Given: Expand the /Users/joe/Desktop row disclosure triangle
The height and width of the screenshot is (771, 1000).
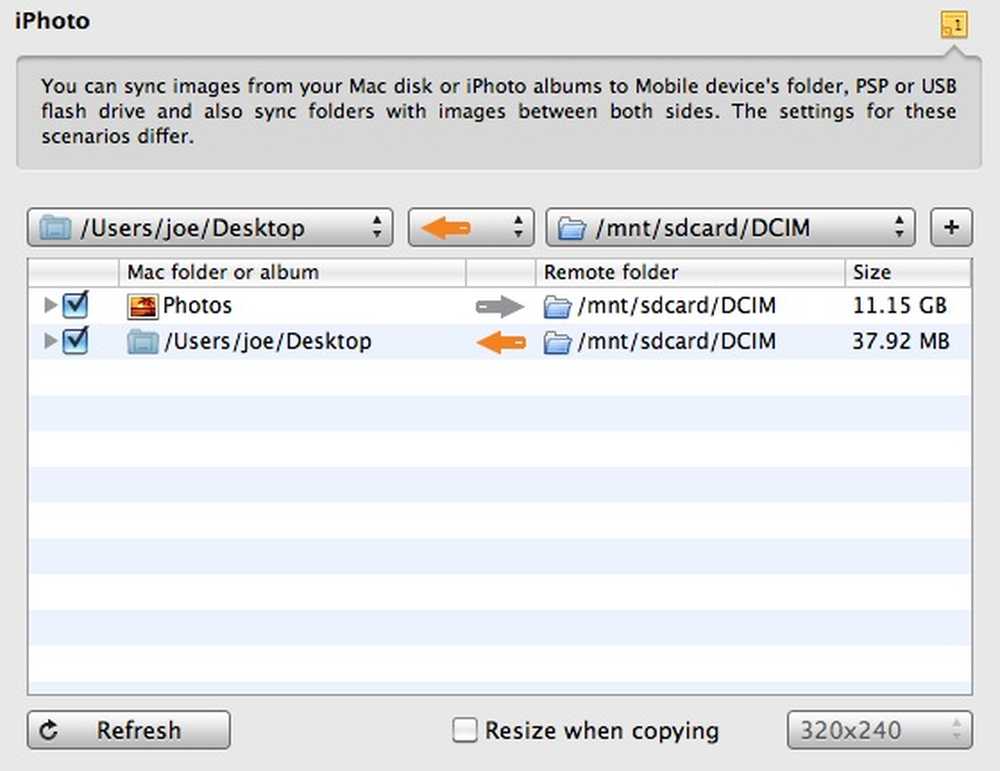Looking at the screenshot, I should (x=50, y=341).
